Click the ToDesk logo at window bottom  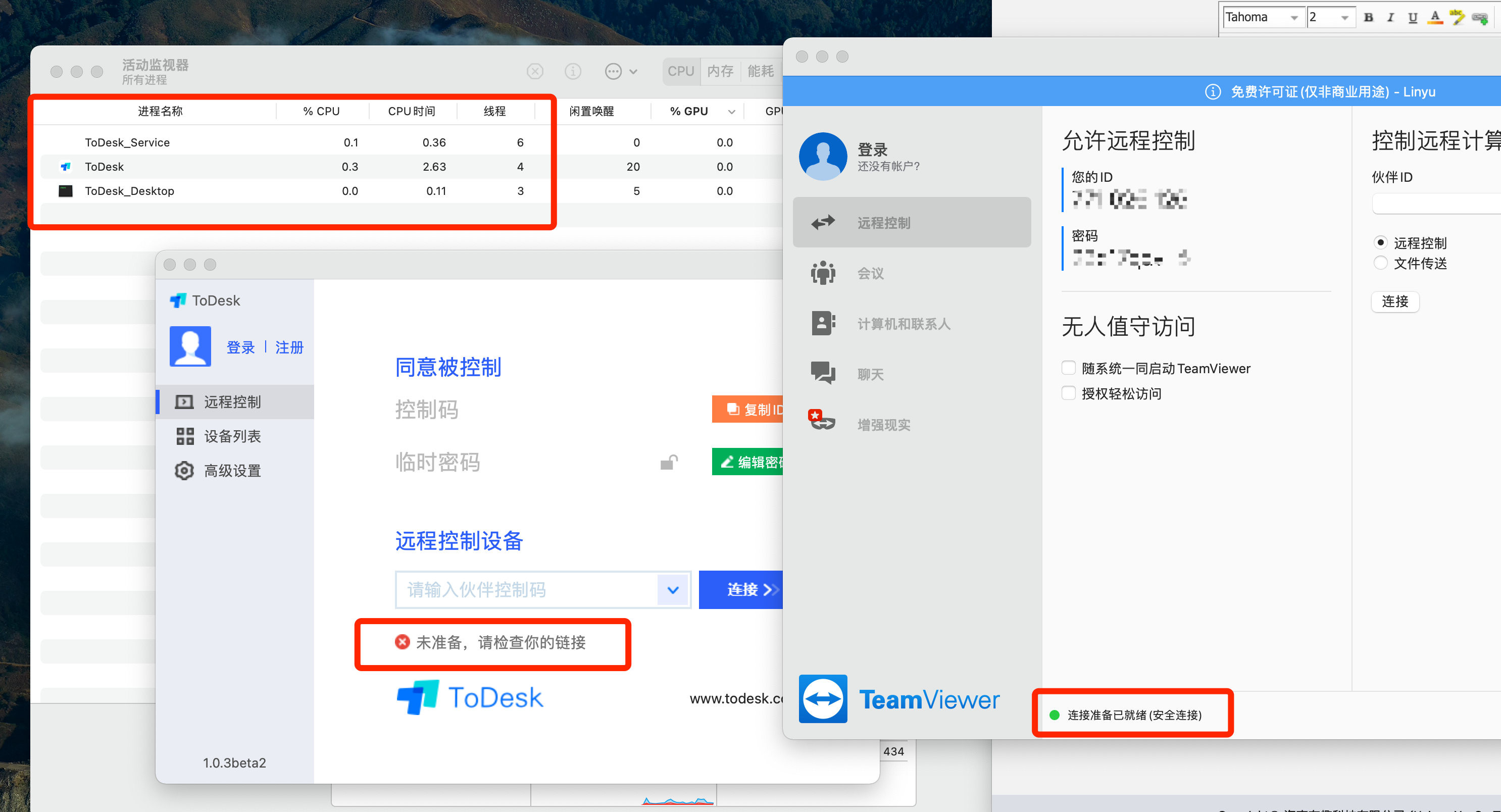point(470,697)
